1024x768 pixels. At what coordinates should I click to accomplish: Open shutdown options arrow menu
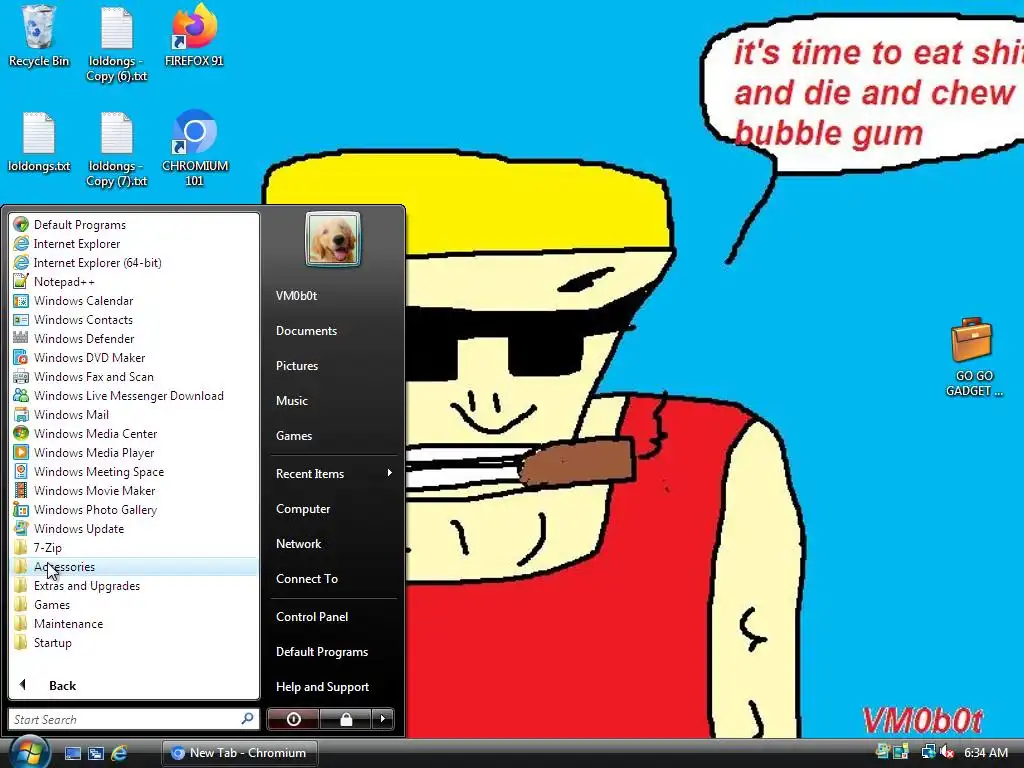(x=383, y=719)
